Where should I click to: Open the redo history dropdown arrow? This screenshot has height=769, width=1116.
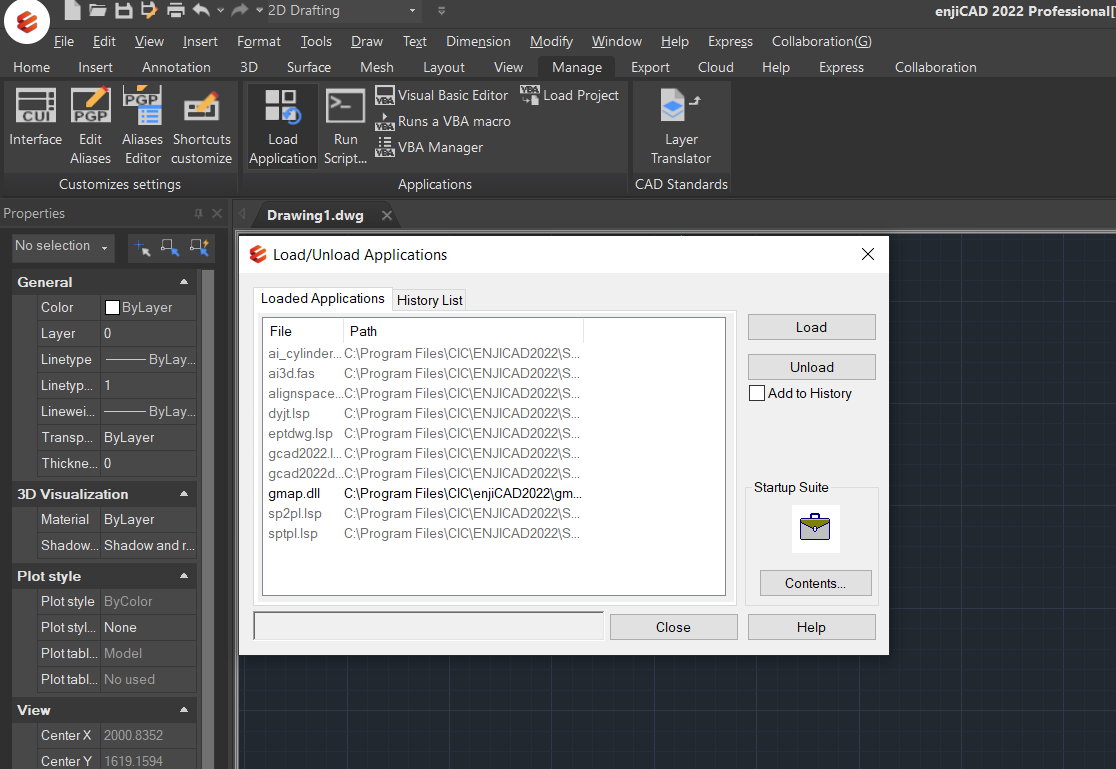click(259, 11)
